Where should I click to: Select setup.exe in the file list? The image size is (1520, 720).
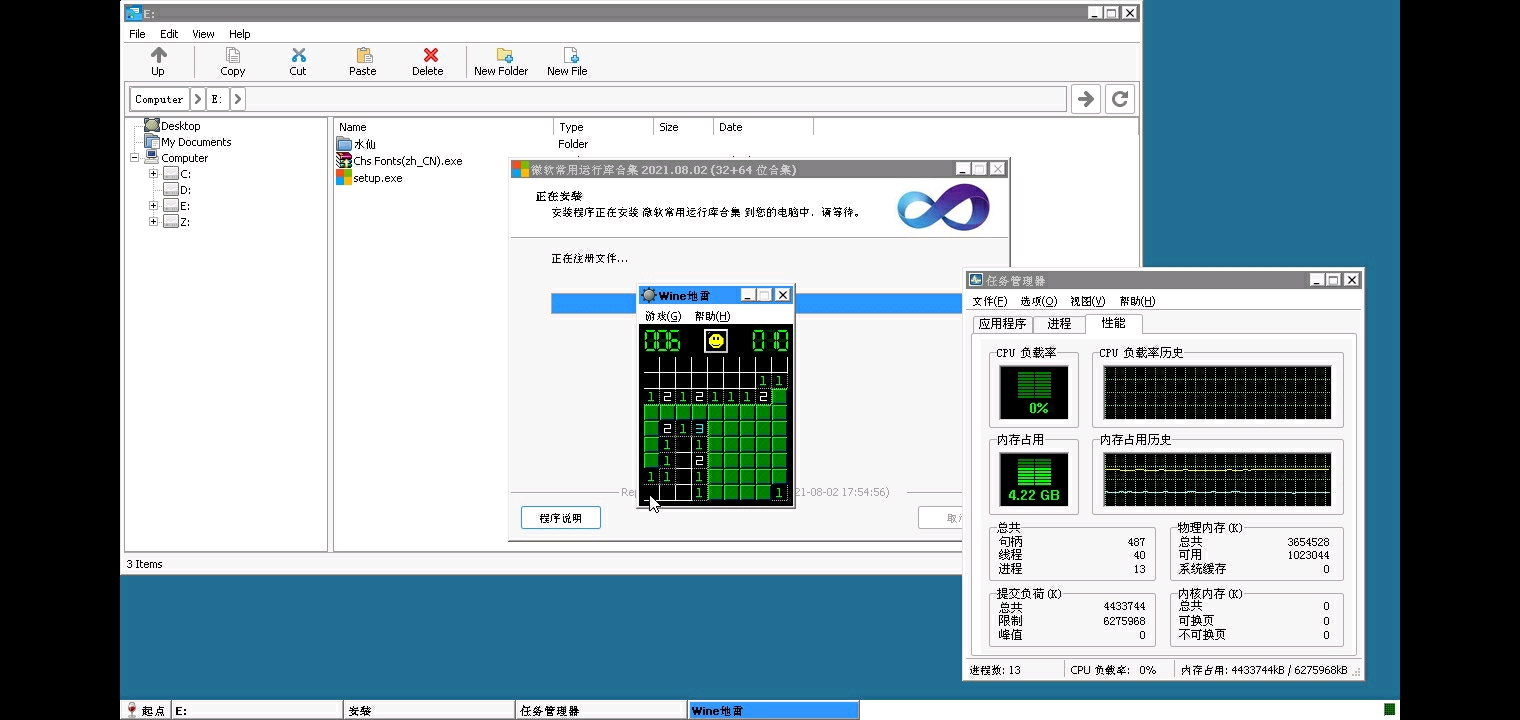pyautogui.click(x=377, y=178)
